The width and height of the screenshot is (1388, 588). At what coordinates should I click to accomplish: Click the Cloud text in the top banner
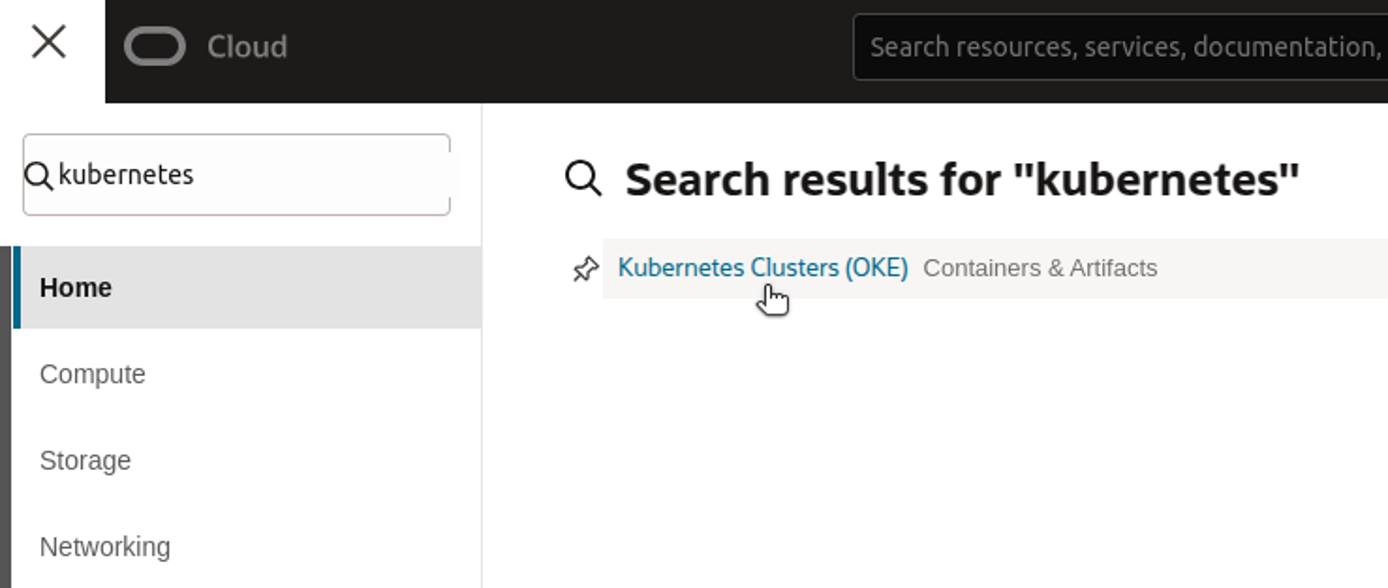point(245,45)
